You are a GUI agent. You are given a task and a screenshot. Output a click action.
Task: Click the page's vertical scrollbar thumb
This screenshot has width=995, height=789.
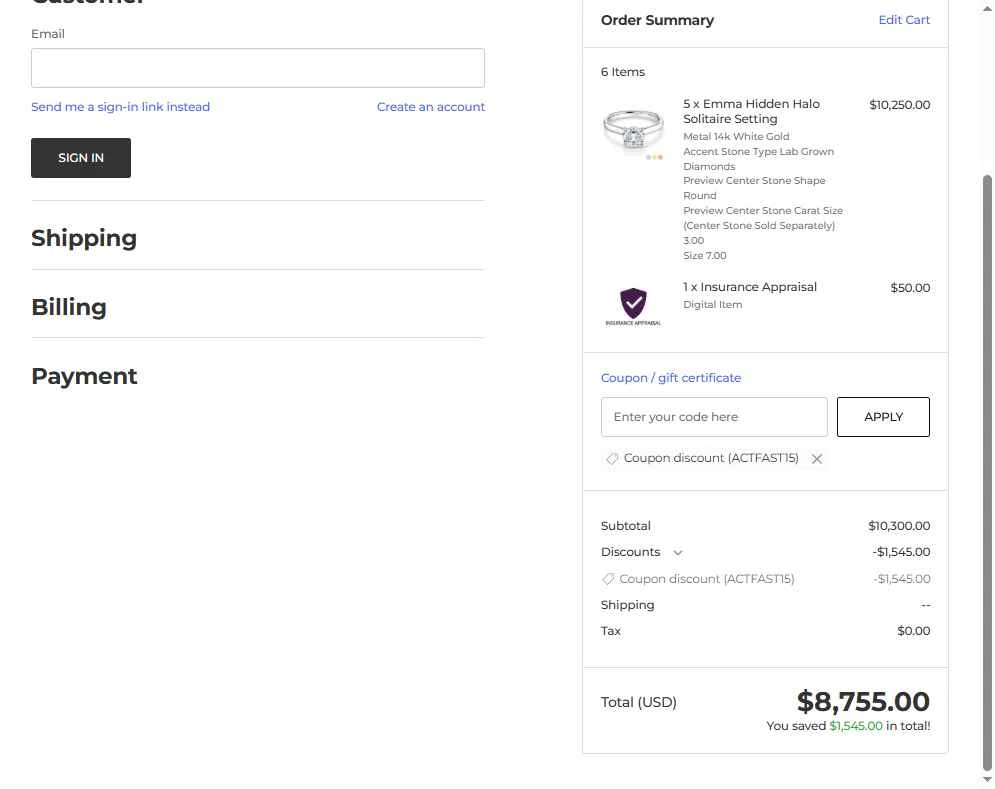point(988,470)
